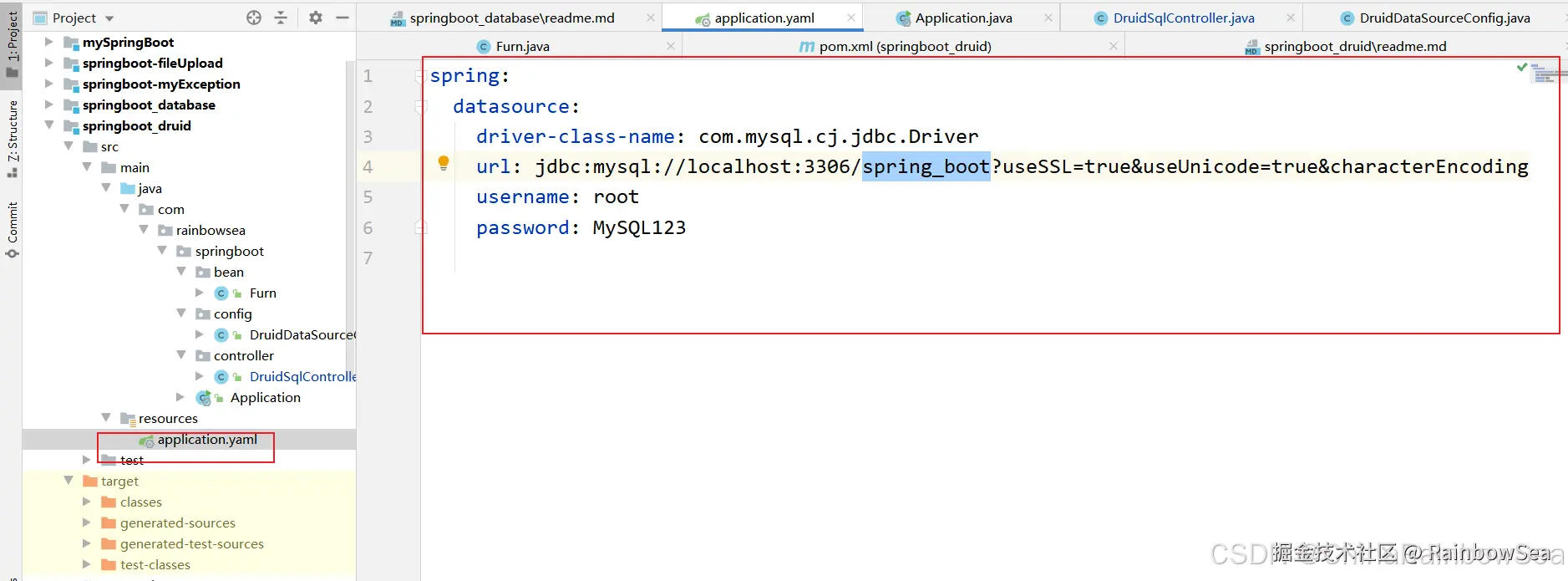Click the locate/select opened file target icon

[x=254, y=18]
